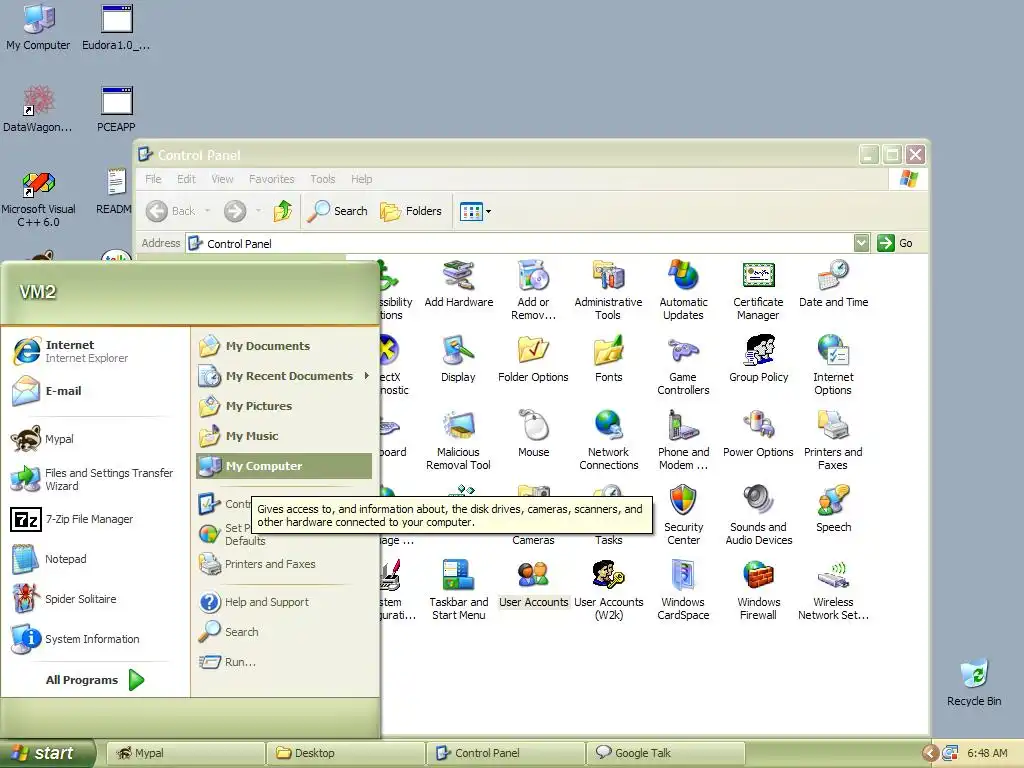Viewport: 1024px width, 768px height.
Task: Open Wireless Network Setup icon
Action: coord(833,590)
